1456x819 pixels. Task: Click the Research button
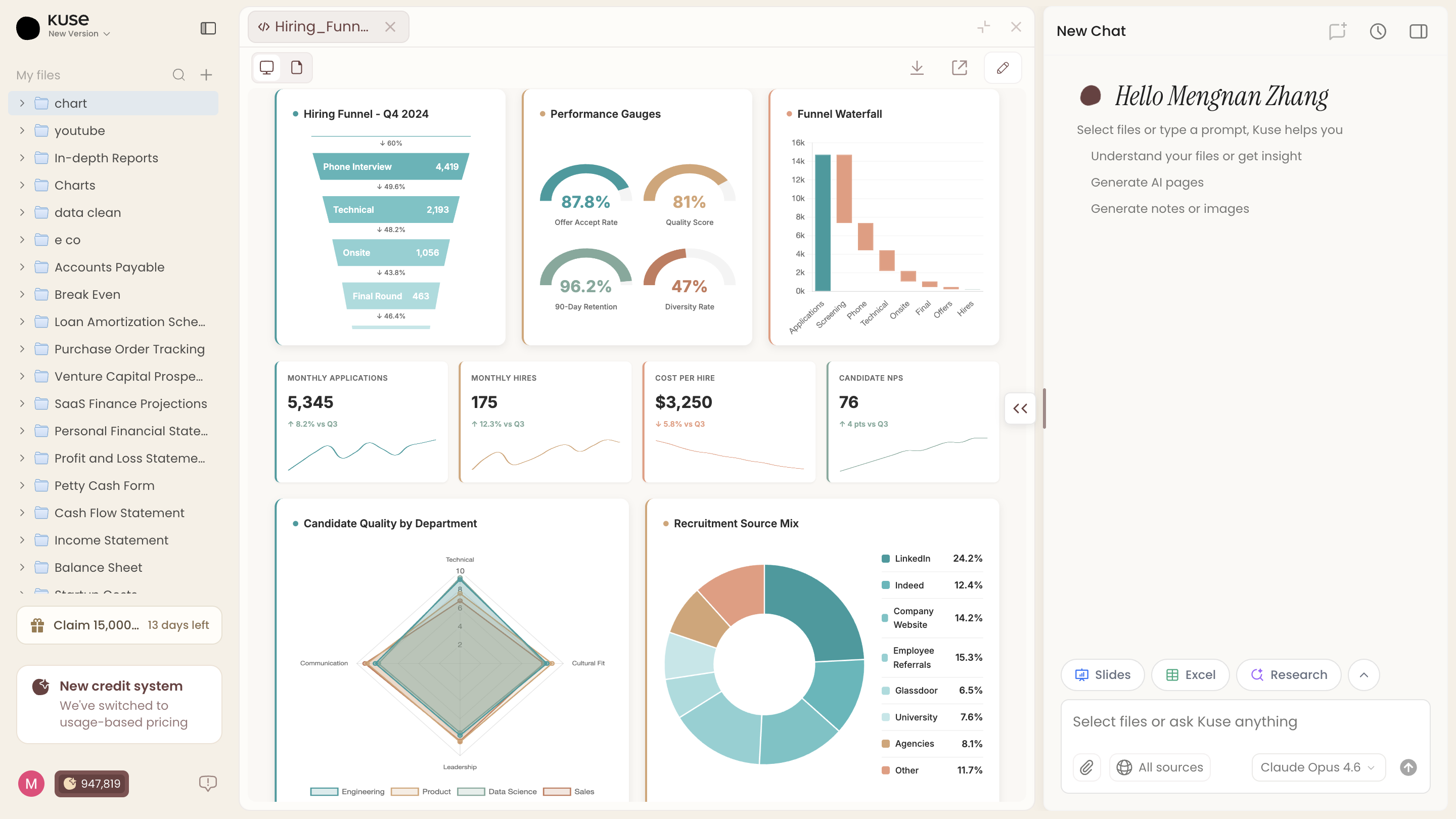point(1288,674)
